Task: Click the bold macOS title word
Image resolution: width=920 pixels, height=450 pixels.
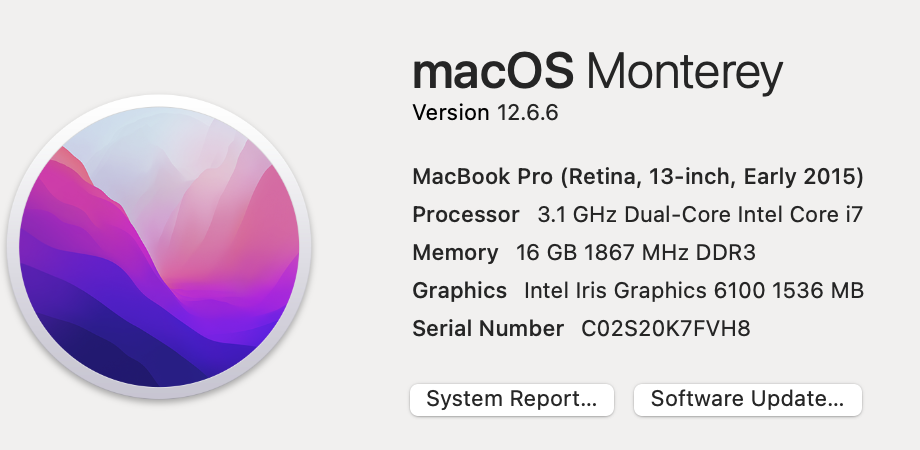Action: coord(493,72)
